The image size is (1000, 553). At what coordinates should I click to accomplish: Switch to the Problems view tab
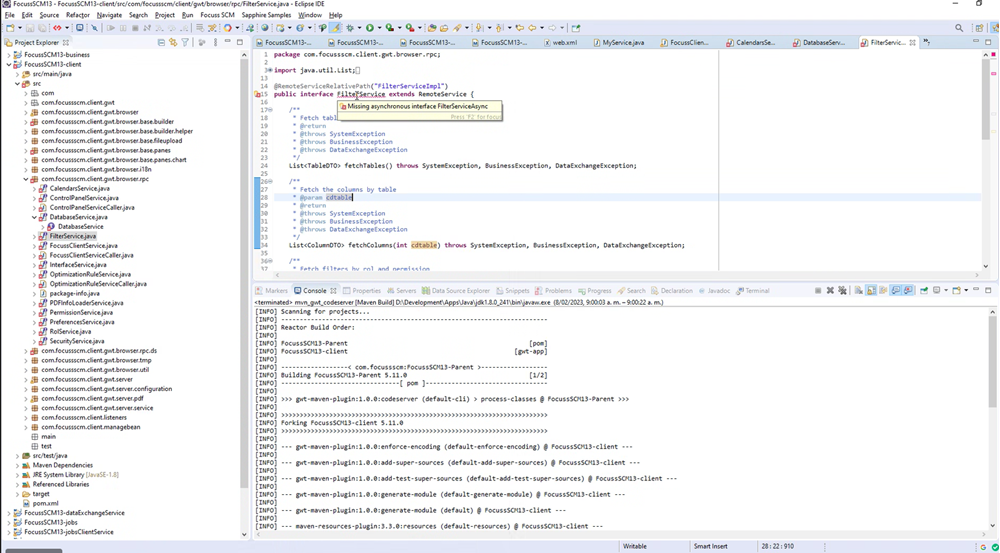coord(554,291)
